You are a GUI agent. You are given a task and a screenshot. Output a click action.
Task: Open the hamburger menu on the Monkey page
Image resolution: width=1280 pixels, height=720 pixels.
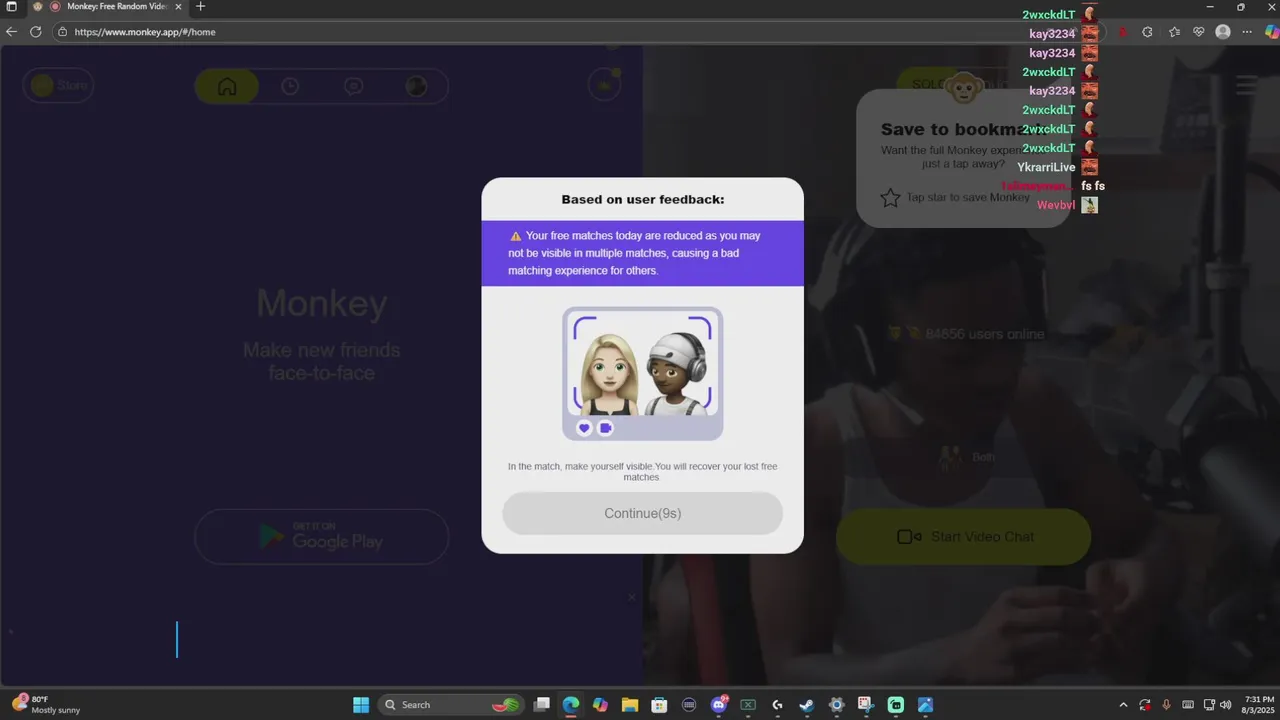(x=1246, y=85)
